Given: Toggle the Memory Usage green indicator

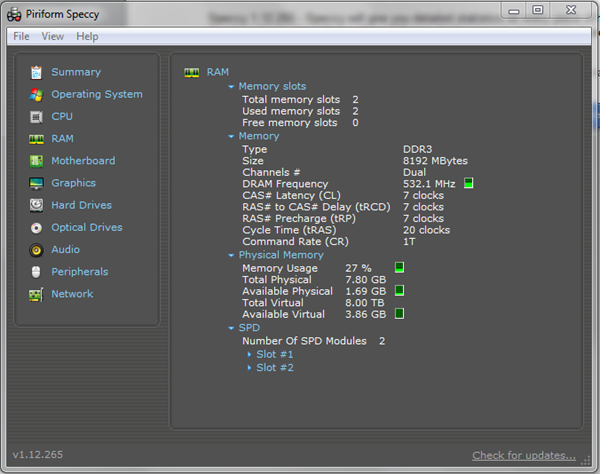Looking at the screenshot, I should pos(399,268).
